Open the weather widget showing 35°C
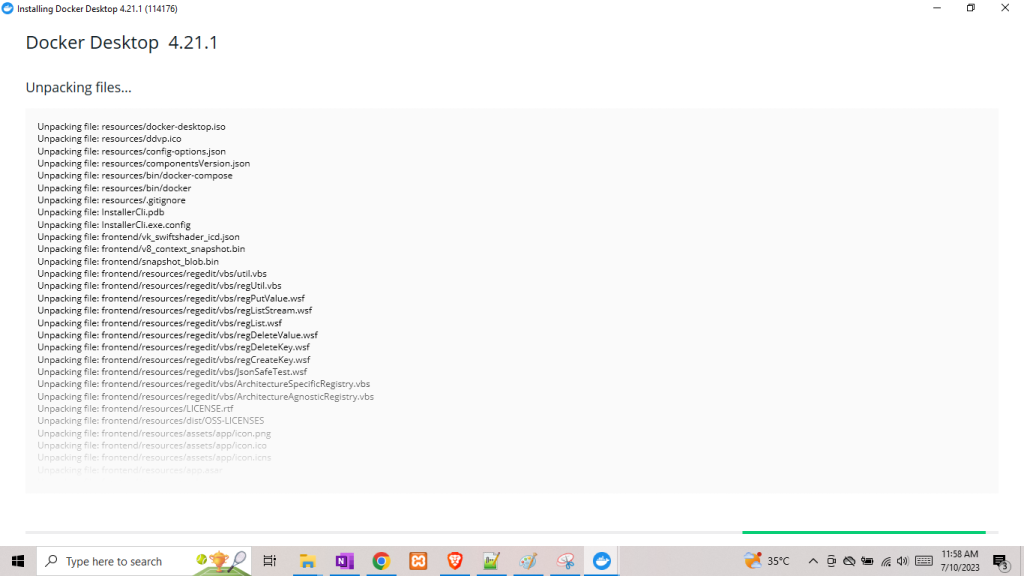Viewport: 1024px width, 576px height. [x=767, y=561]
